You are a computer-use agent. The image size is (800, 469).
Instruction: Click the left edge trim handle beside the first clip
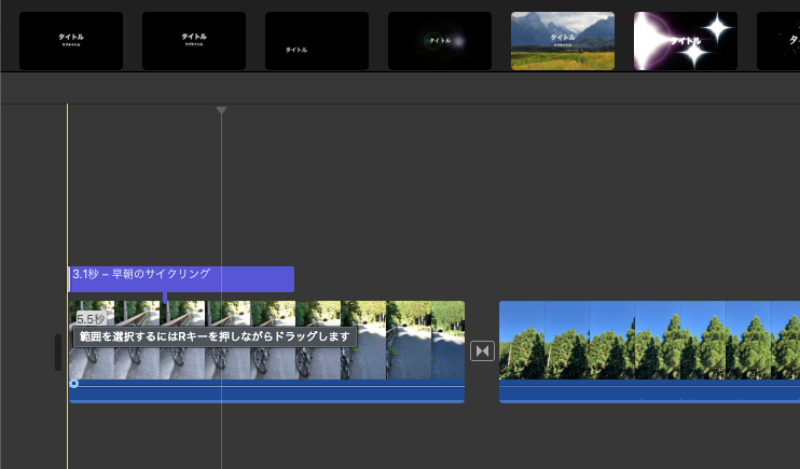click(x=58, y=352)
